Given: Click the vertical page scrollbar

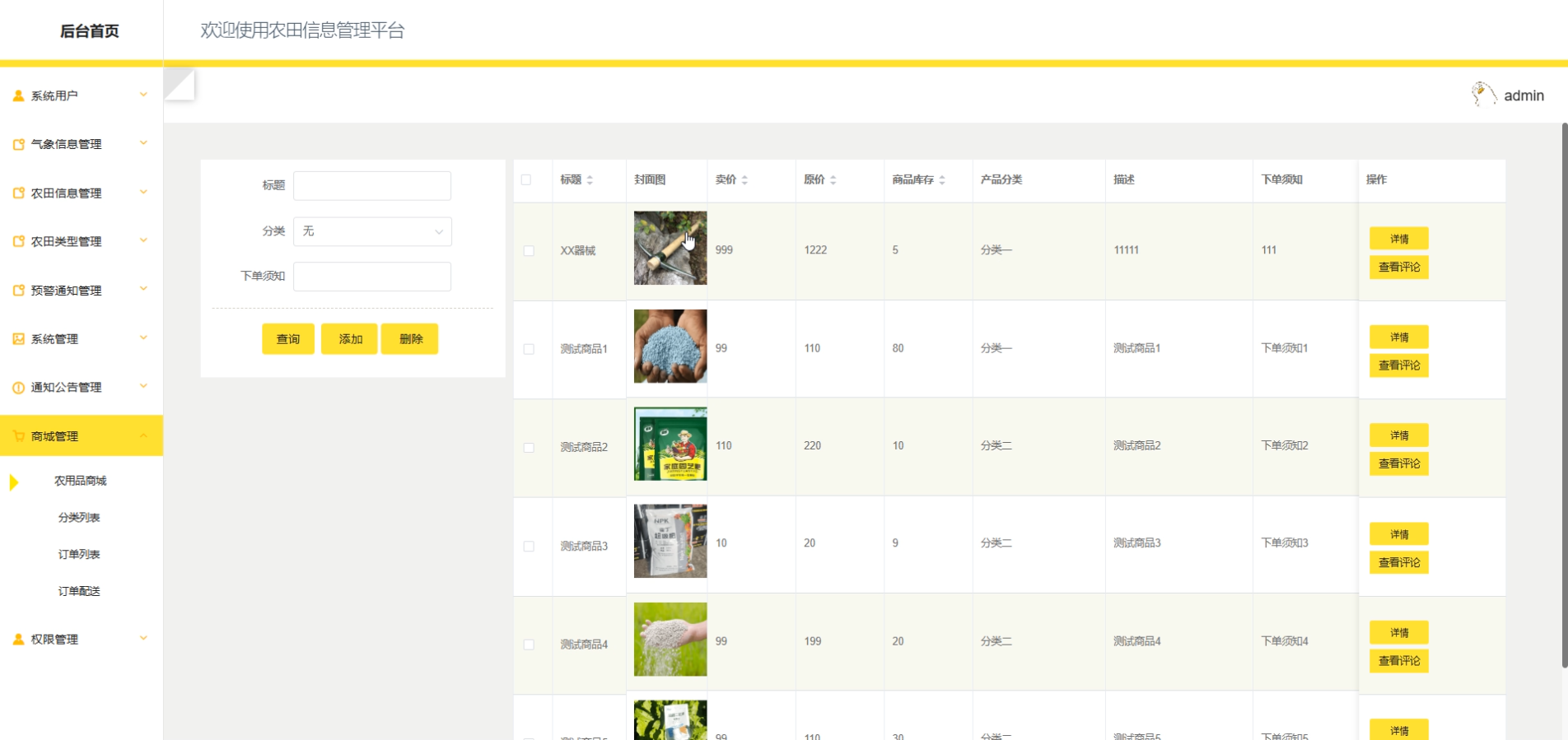Looking at the screenshot, I should tap(1564, 395).
